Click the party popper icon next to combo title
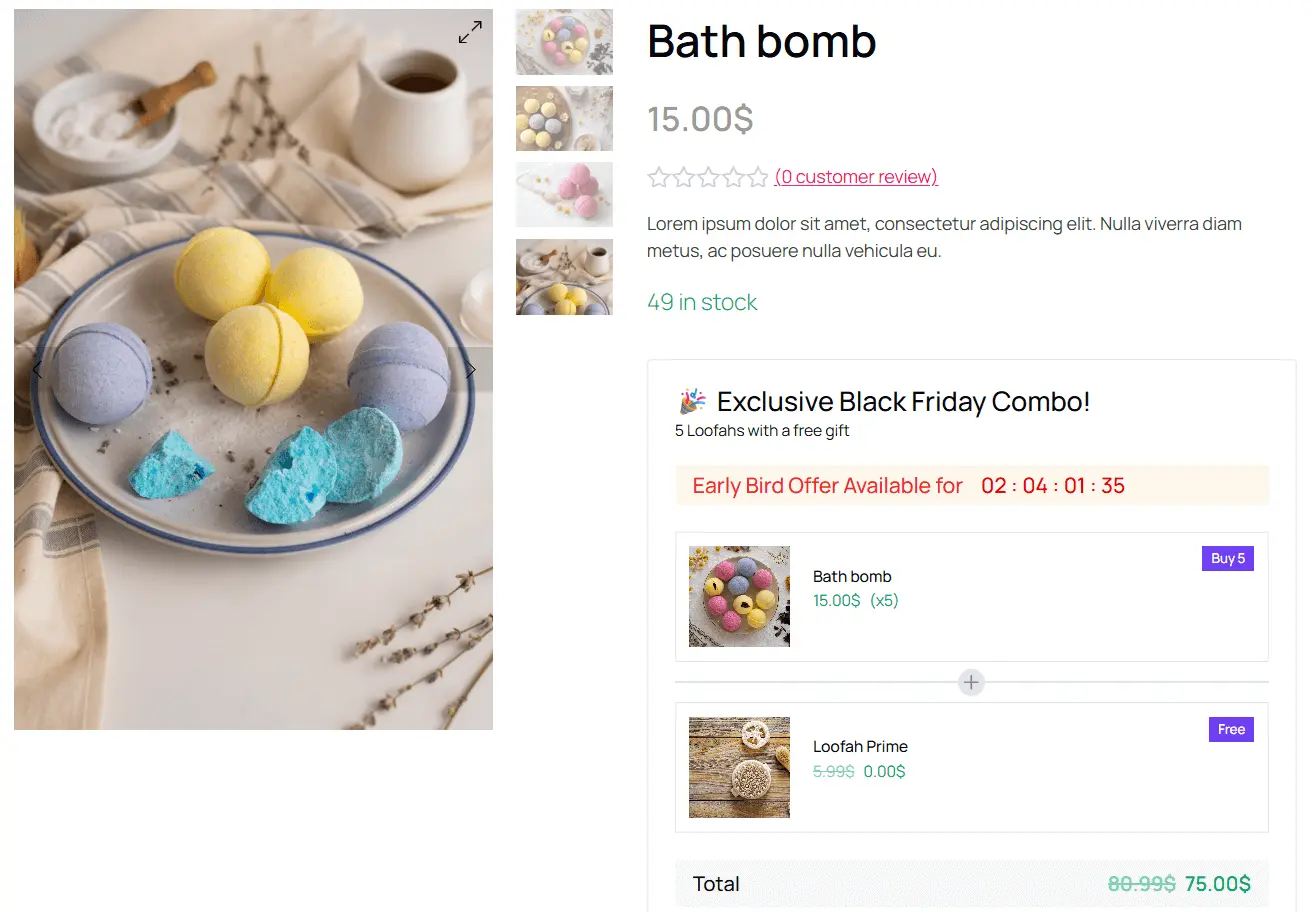This screenshot has height=912, width=1312. [691, 400]
